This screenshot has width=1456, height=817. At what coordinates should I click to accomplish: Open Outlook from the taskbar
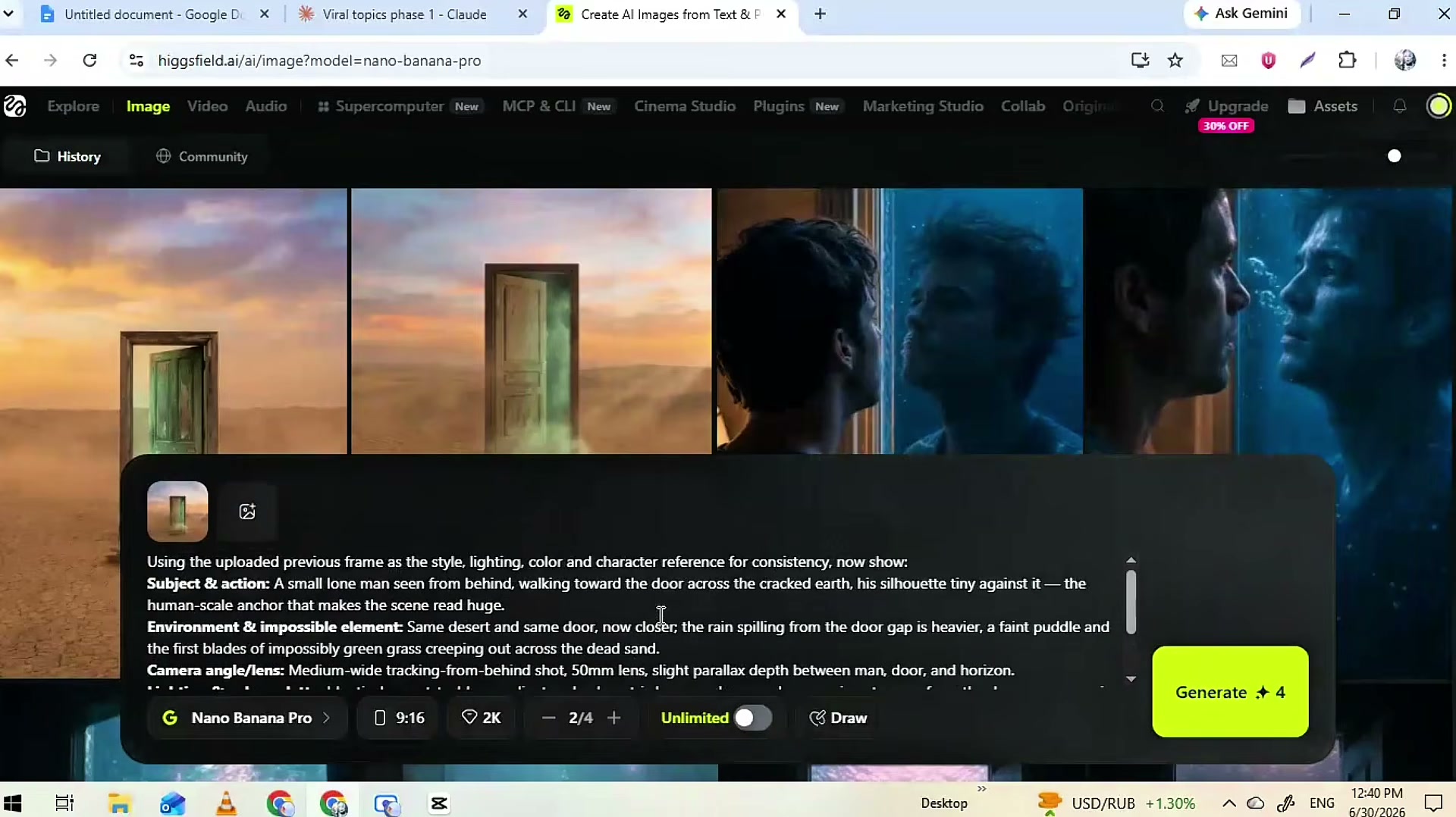173,803
